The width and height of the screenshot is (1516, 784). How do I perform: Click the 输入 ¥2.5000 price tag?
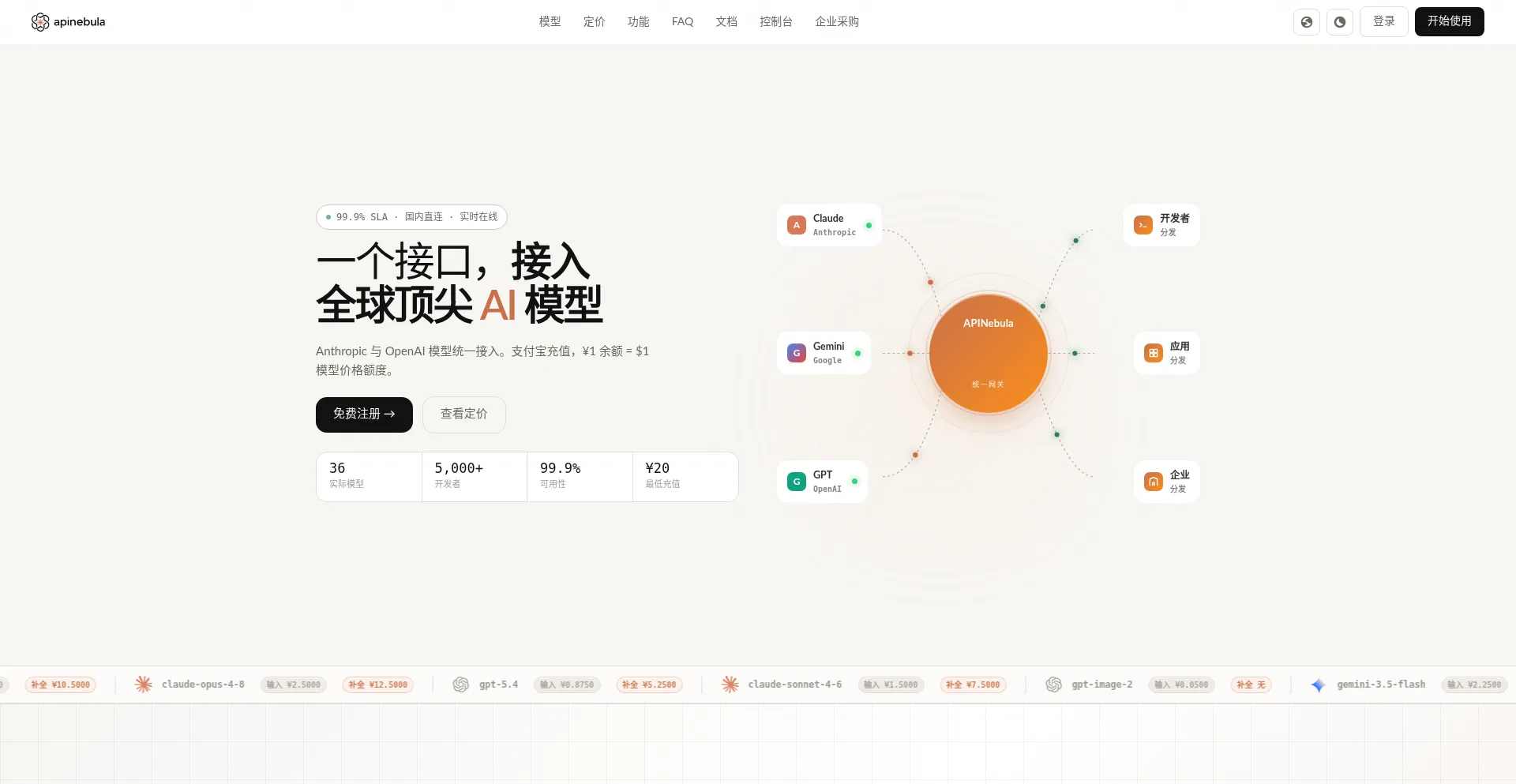294,685
